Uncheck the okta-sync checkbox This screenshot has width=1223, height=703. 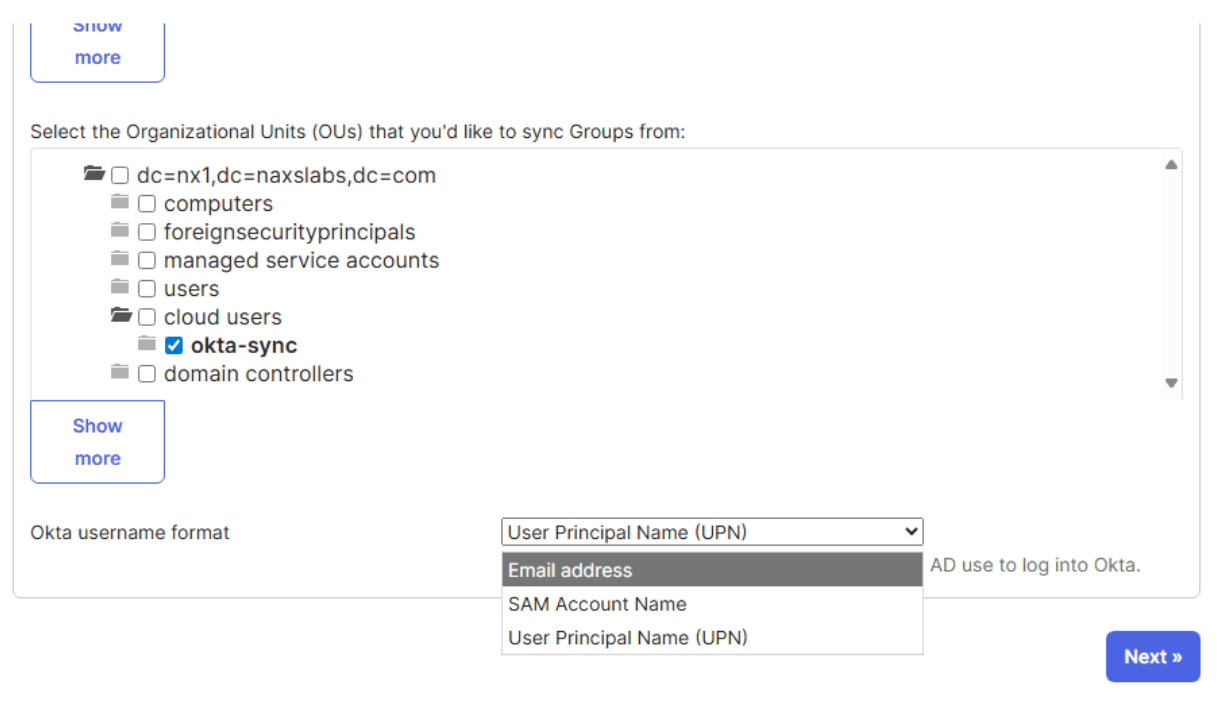[174, 346]
